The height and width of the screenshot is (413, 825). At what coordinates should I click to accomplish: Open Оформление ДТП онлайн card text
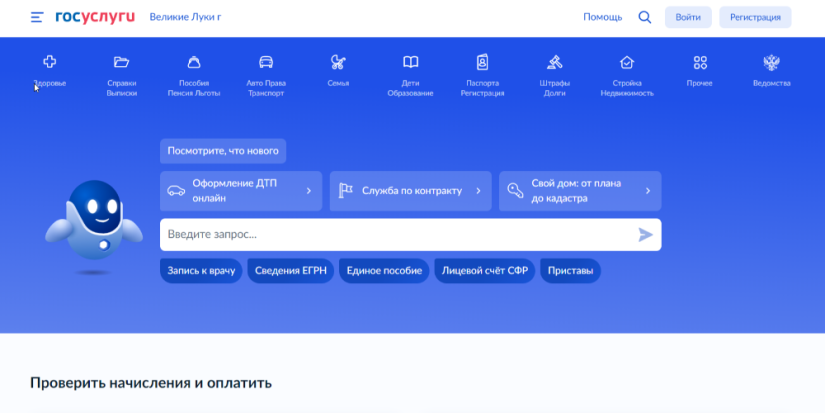(235, 191)
